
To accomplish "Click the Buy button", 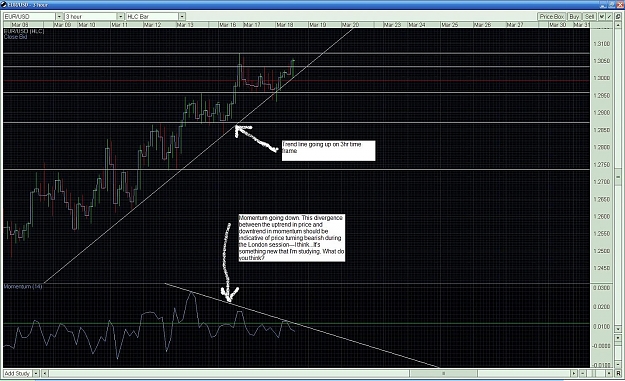I will pyautogui.click(x=574, y=16).
